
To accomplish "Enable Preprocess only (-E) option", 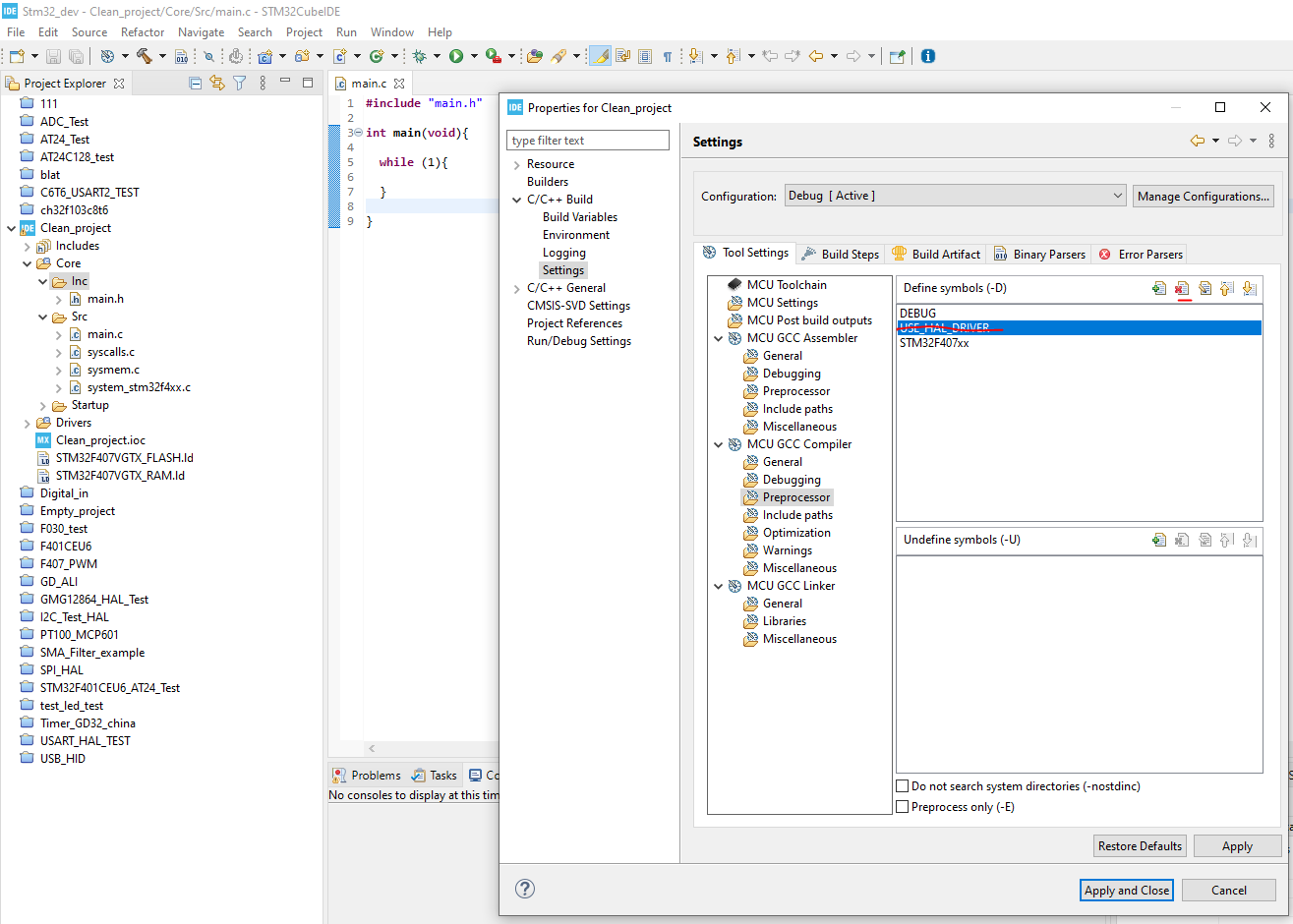I will (x=902, y=806).
